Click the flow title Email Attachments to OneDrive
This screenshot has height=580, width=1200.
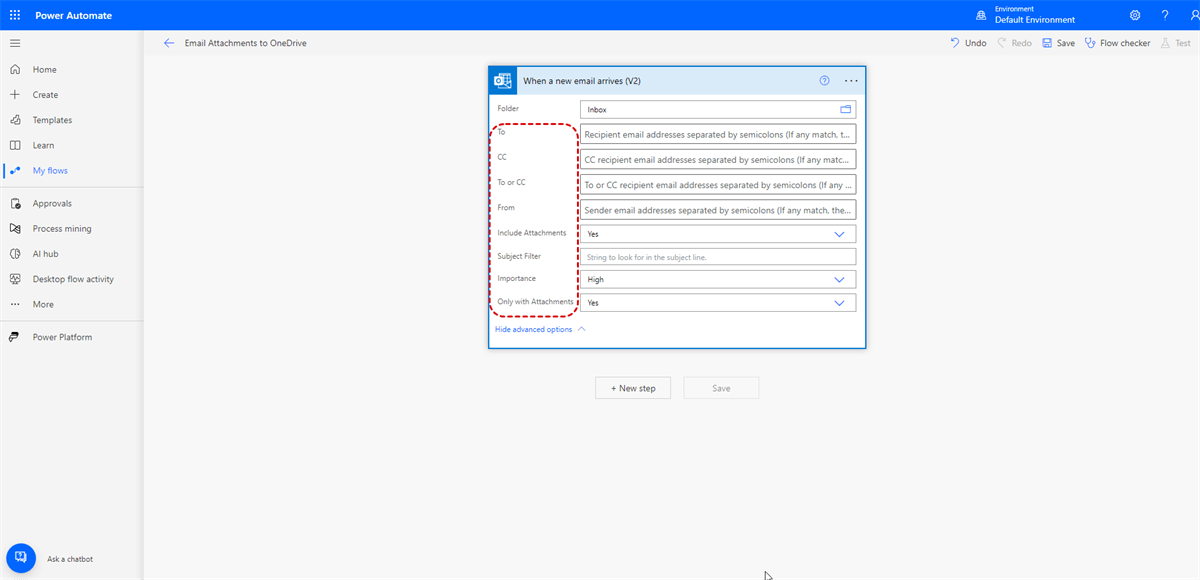point(246,43)
